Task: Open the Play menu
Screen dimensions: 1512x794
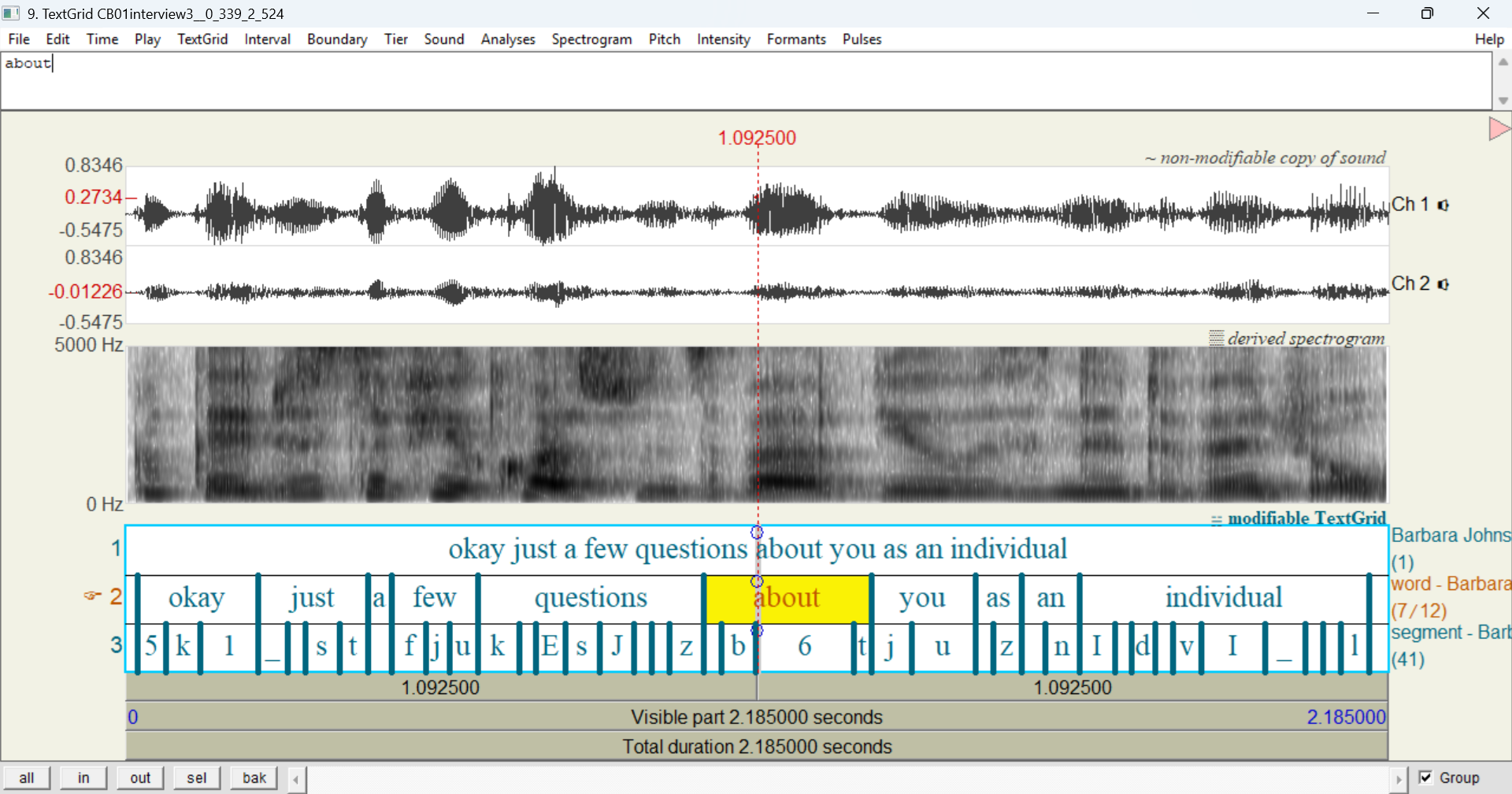Action: [x=147, y=39]
